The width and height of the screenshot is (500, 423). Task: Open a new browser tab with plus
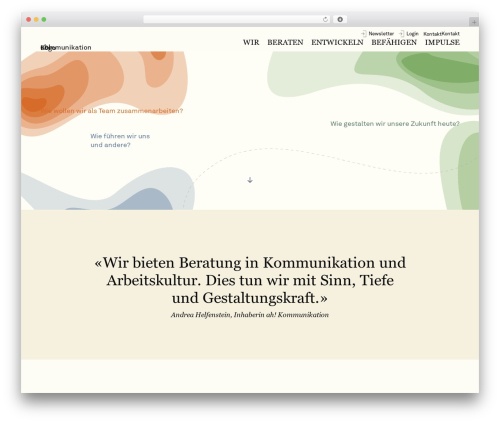tap(474, 22)
